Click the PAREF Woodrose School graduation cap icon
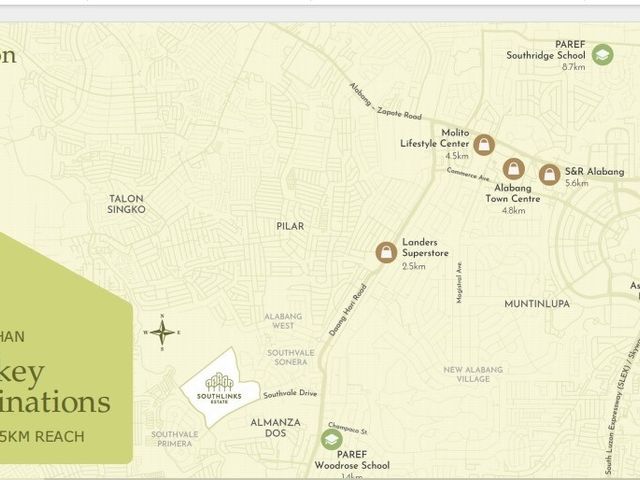Image resolution: width=640 pixels, height=480 pixels. (331, 440)
